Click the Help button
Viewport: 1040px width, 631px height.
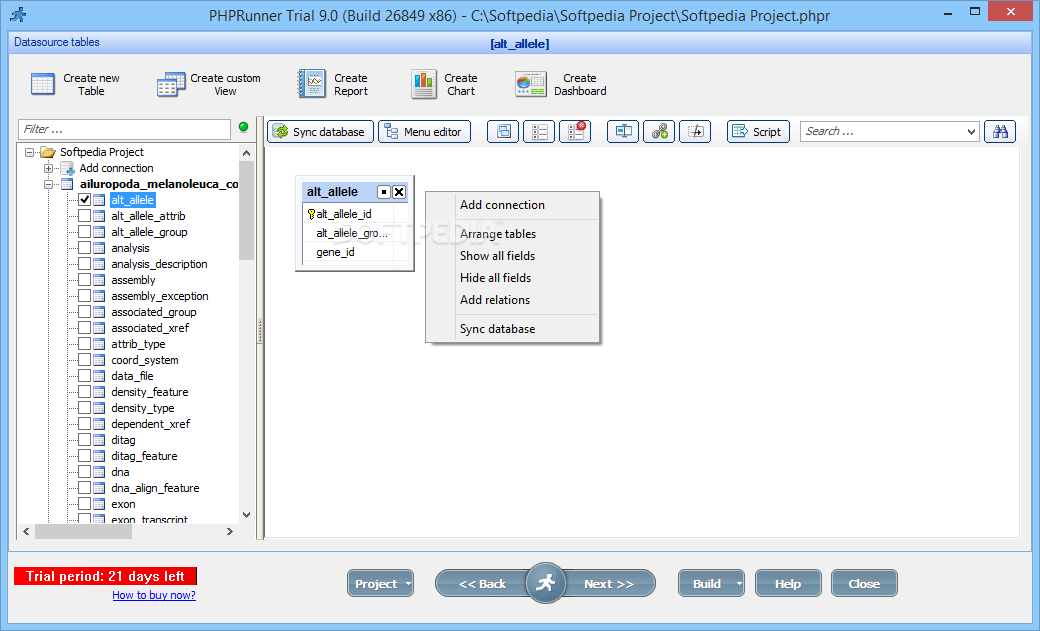788,584
